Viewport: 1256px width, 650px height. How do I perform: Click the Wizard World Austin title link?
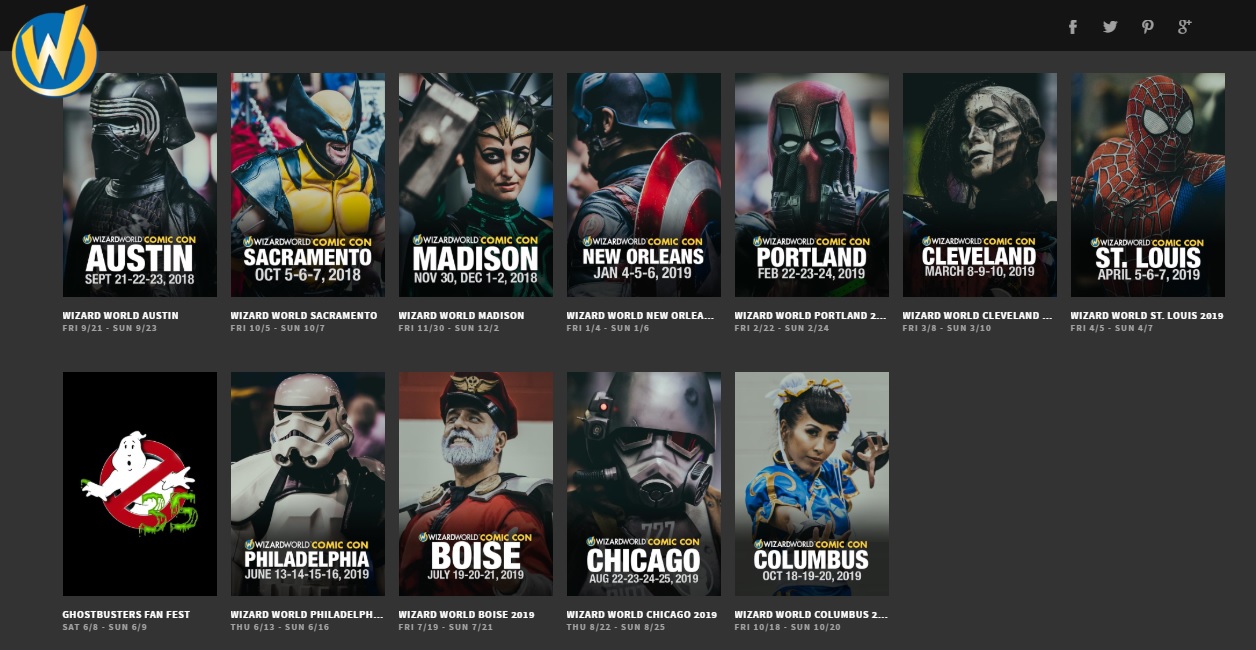[x=121, y=316]
